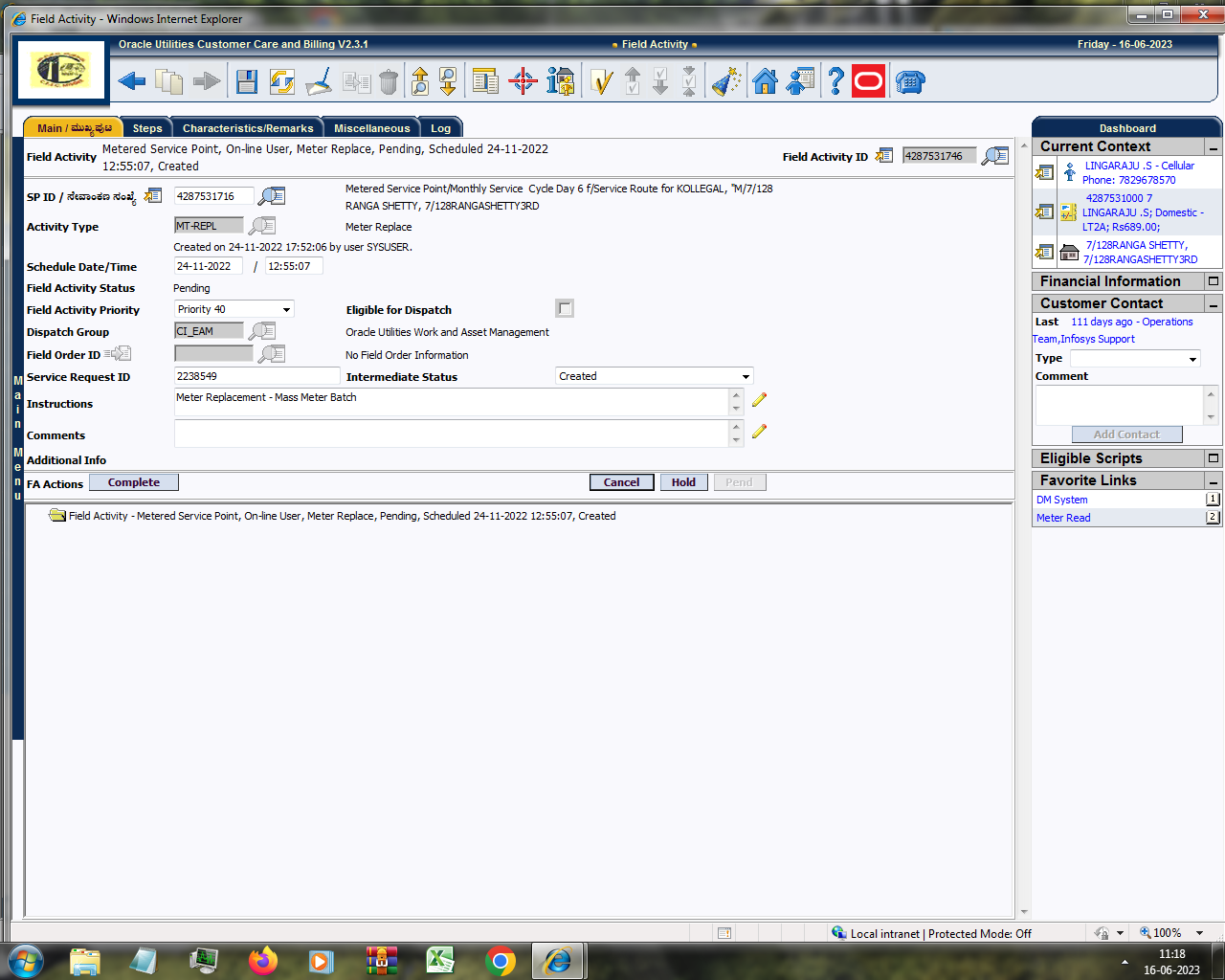Click the SP ID context menu icon
This screenshot has height=980, width=1225.
coord(153,196)
